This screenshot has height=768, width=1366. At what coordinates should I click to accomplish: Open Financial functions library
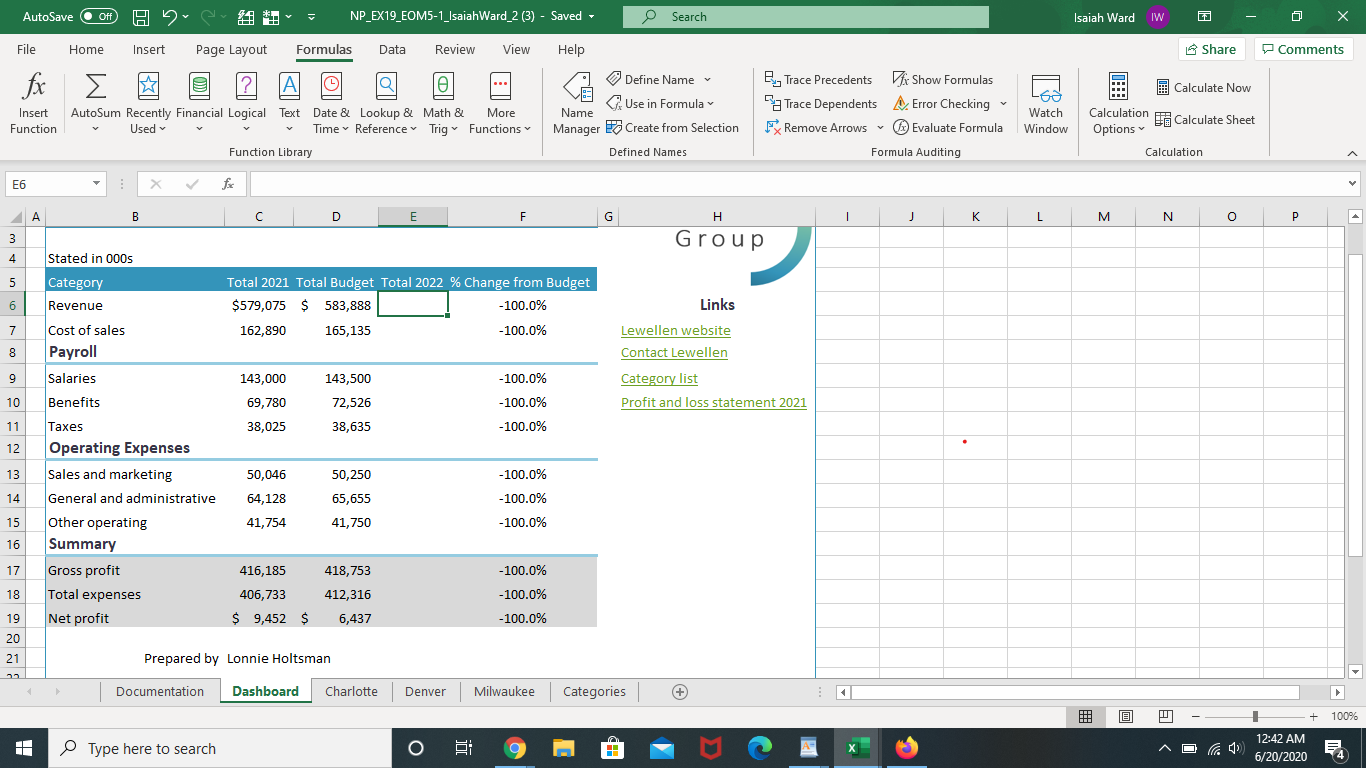pos(199,103)
